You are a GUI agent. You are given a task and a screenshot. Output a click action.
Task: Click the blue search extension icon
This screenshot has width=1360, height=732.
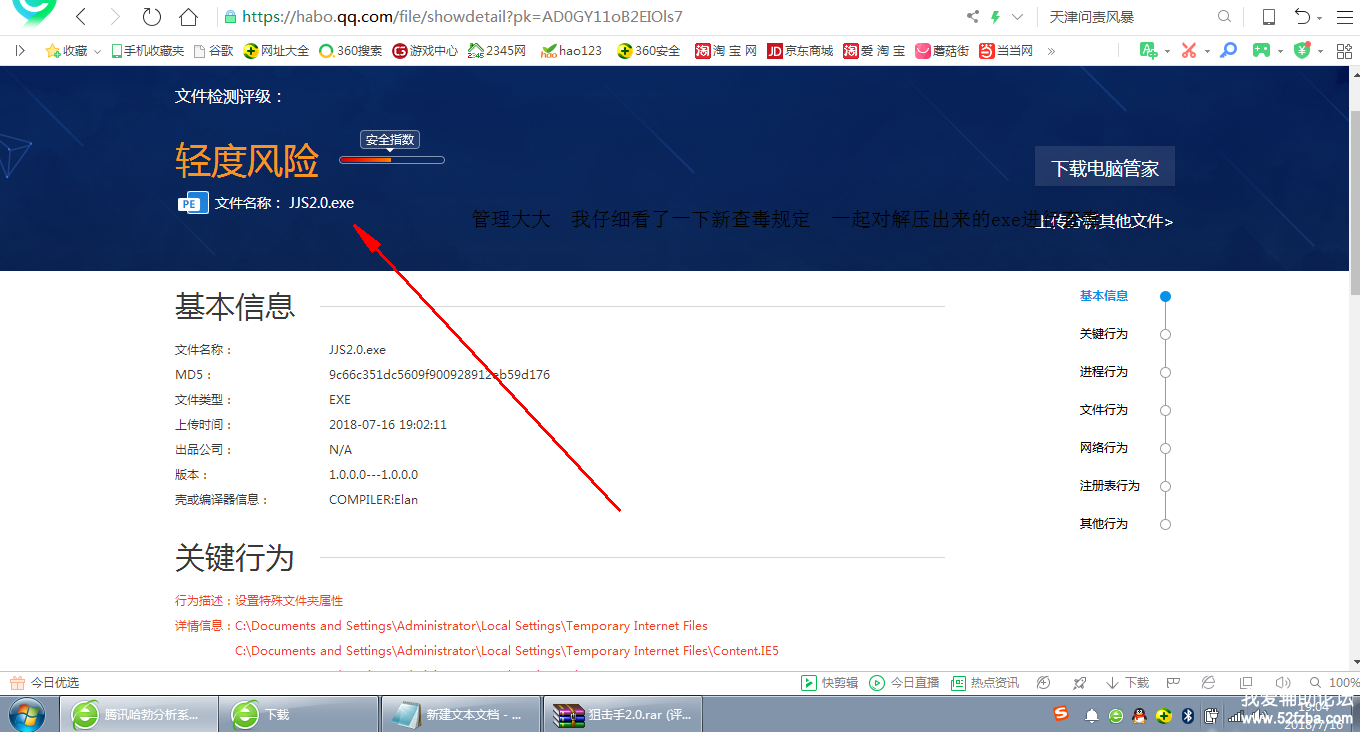click(x=1229, y=50)
